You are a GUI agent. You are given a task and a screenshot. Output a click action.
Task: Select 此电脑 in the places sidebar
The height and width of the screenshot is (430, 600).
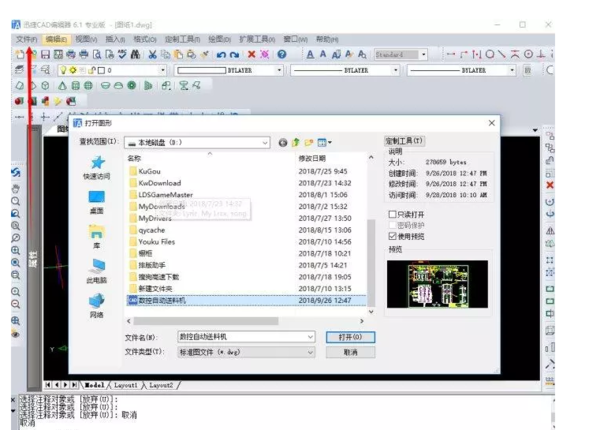(x=97, y=270)
